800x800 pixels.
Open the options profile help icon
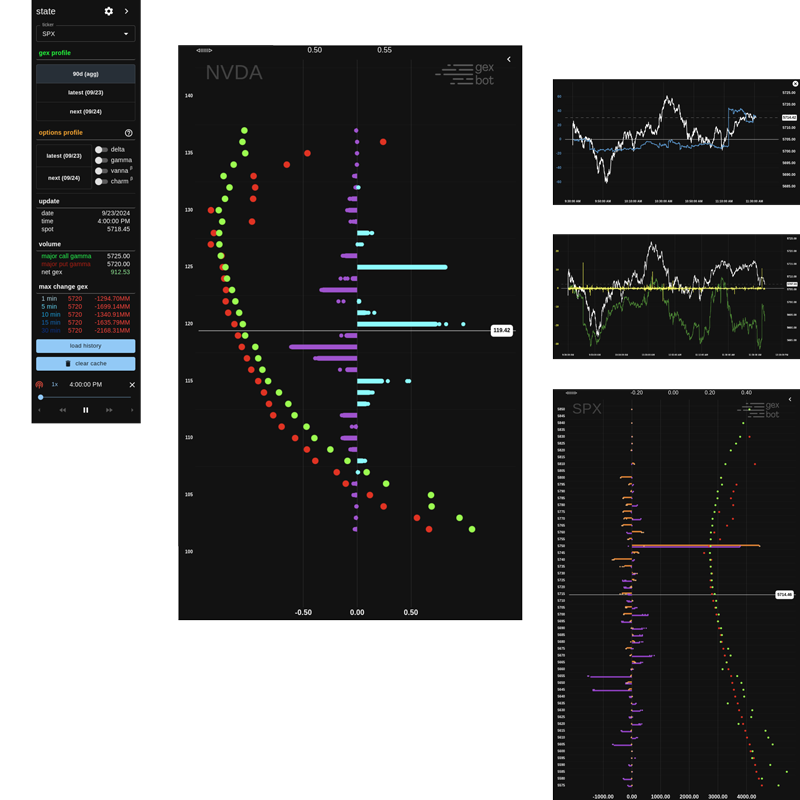pyautogui.click(x=129, y=133)
